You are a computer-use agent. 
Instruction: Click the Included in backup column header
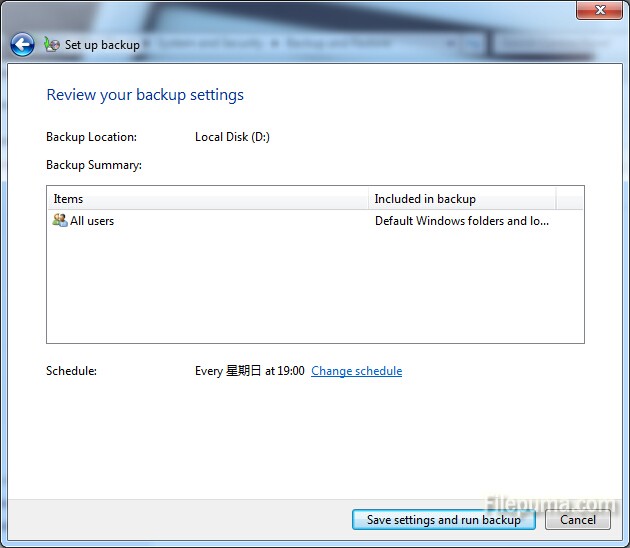[462, 199]
